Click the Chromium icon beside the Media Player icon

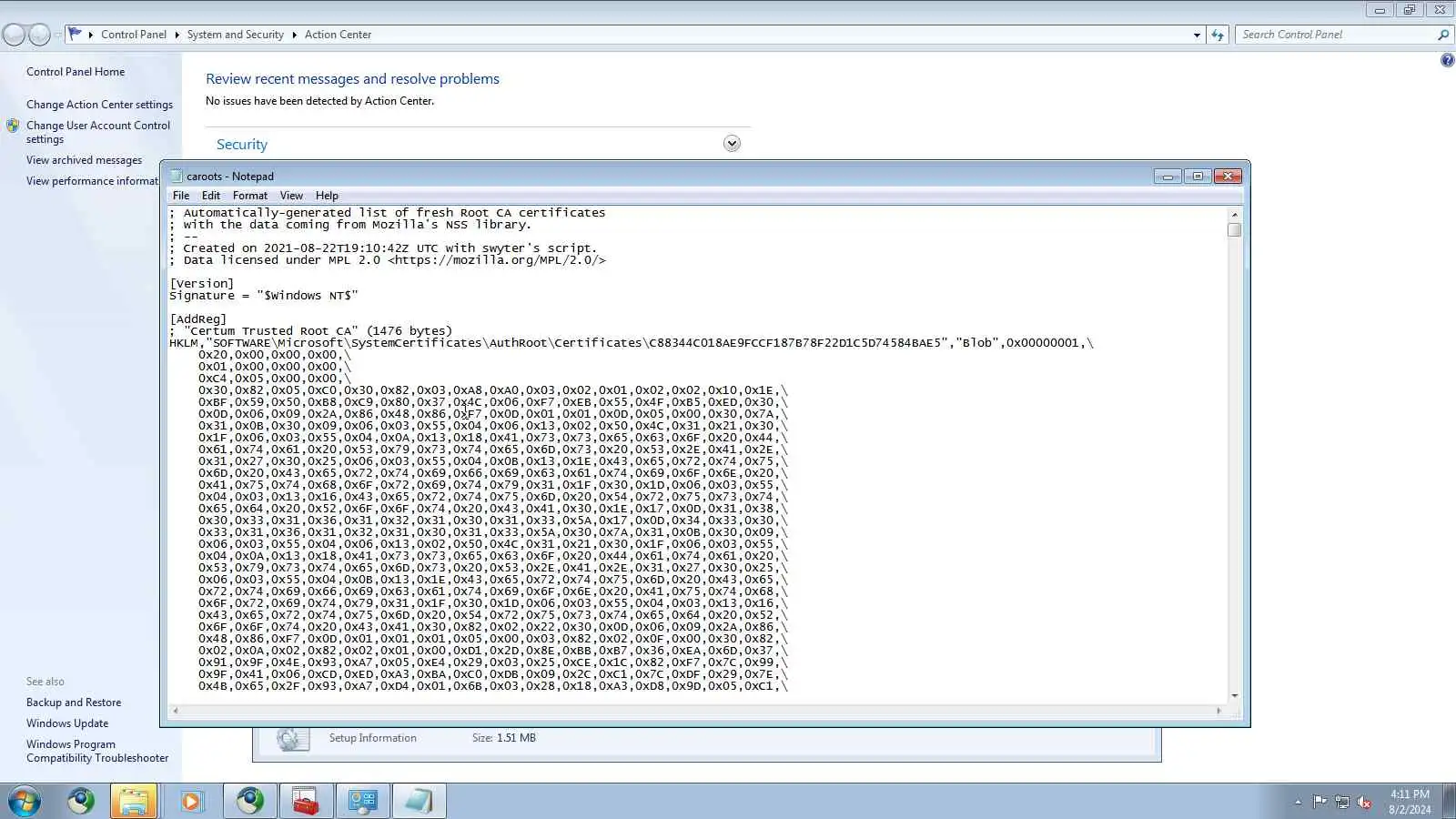click(x=250, y=801)
